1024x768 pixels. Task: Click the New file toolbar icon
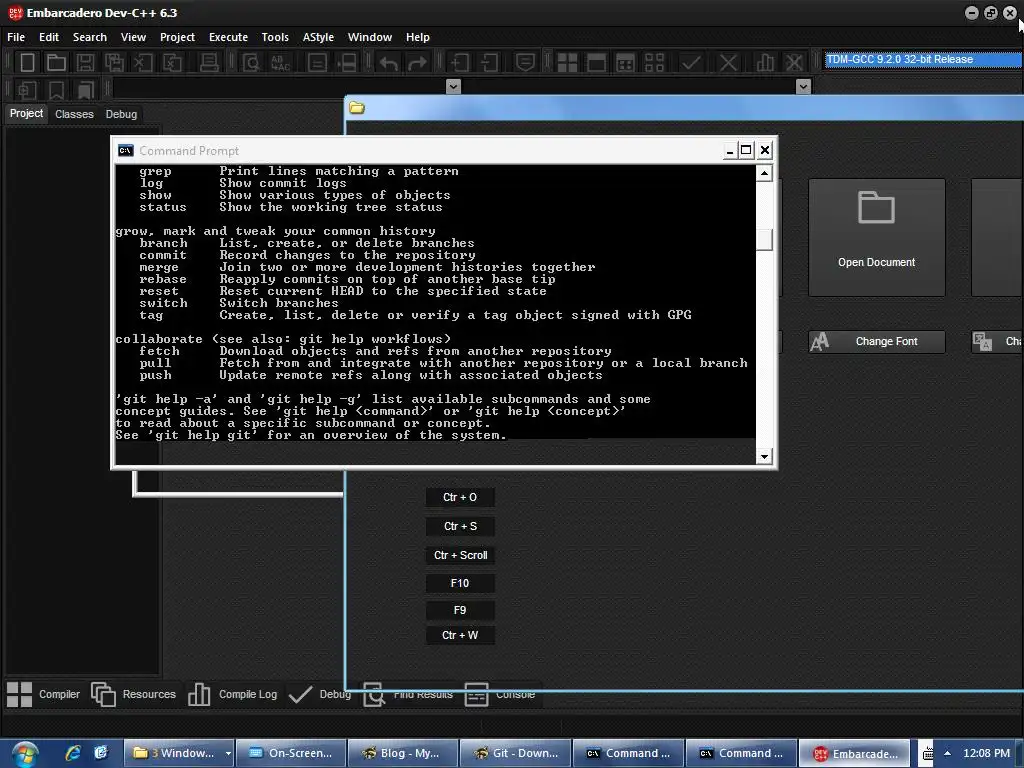(27, 63)
